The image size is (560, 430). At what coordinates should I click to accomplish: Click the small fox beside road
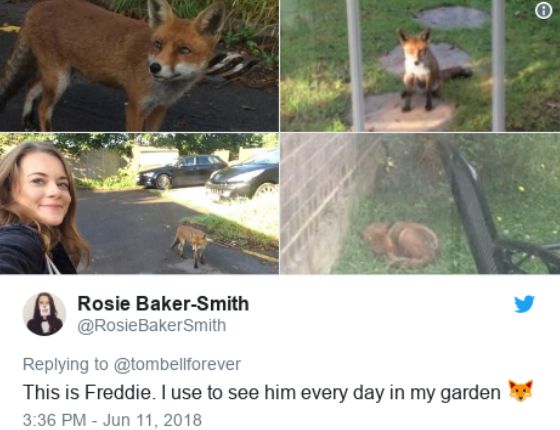pos(190,244)
